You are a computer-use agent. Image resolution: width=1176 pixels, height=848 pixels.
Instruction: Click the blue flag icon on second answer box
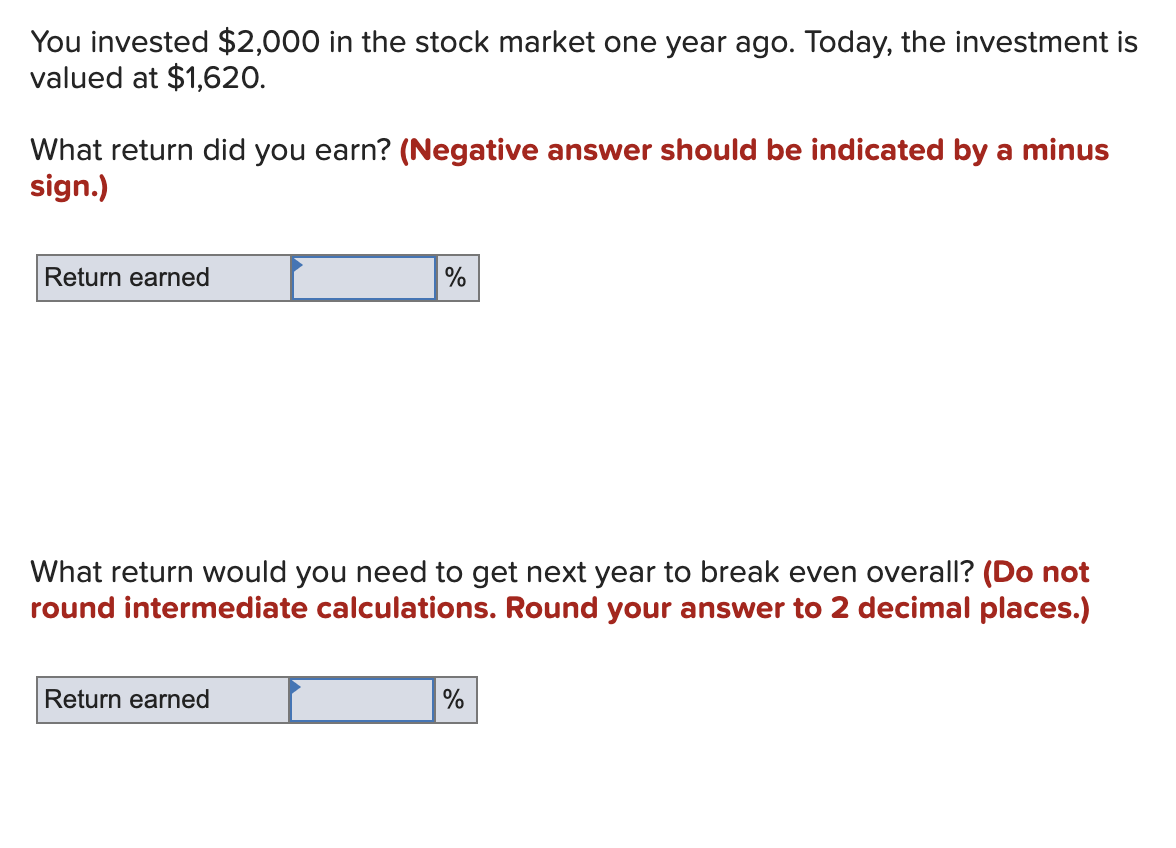tap(296, 686)
